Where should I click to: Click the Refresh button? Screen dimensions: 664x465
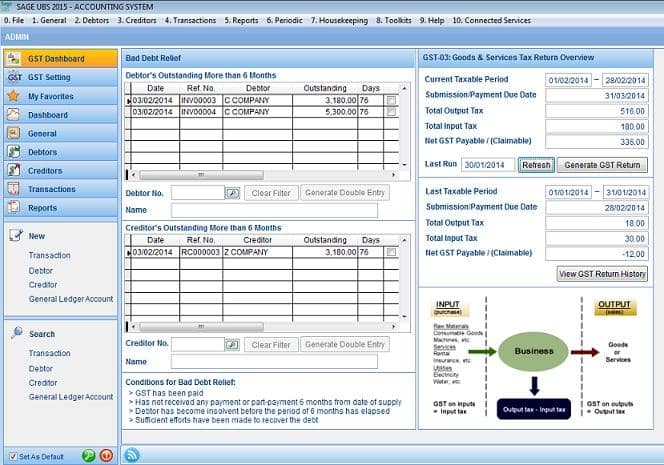click(x=536, y=165)
